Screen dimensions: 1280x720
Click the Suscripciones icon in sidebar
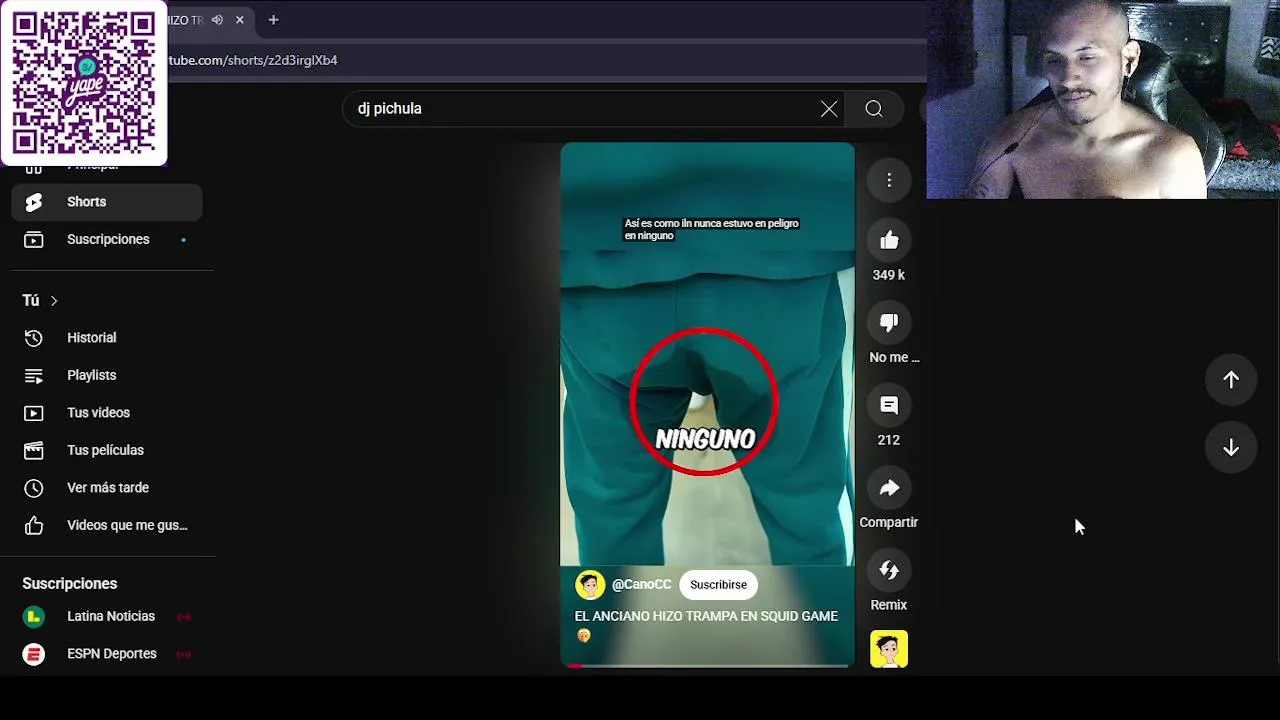pos(34,239)
